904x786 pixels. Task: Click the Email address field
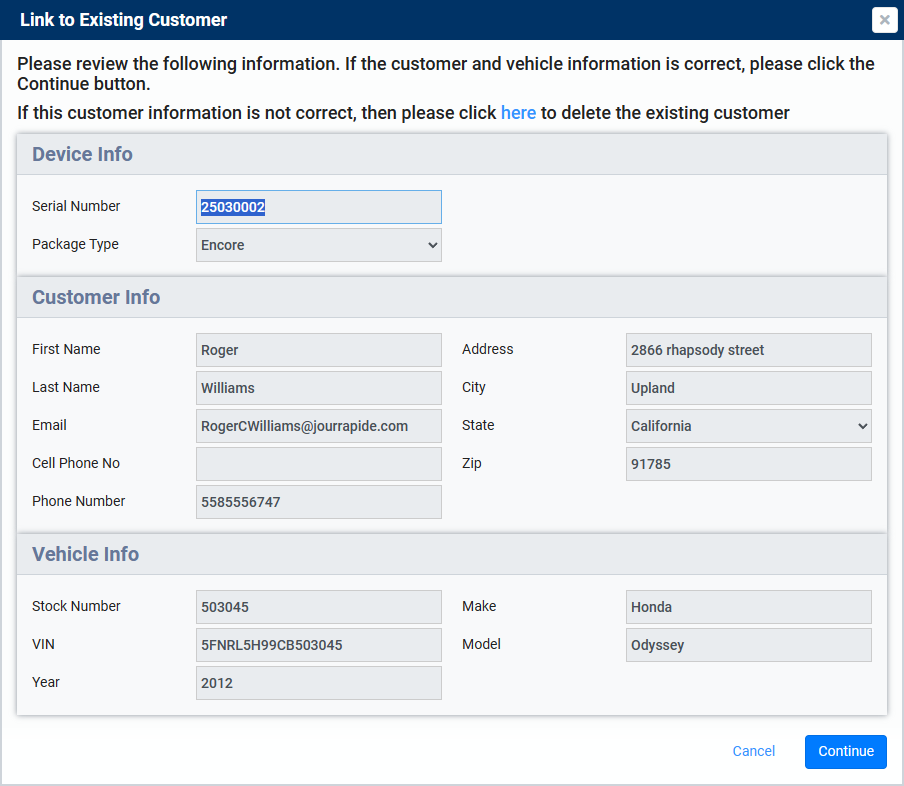pyautogui.click(x=318, y=425)
